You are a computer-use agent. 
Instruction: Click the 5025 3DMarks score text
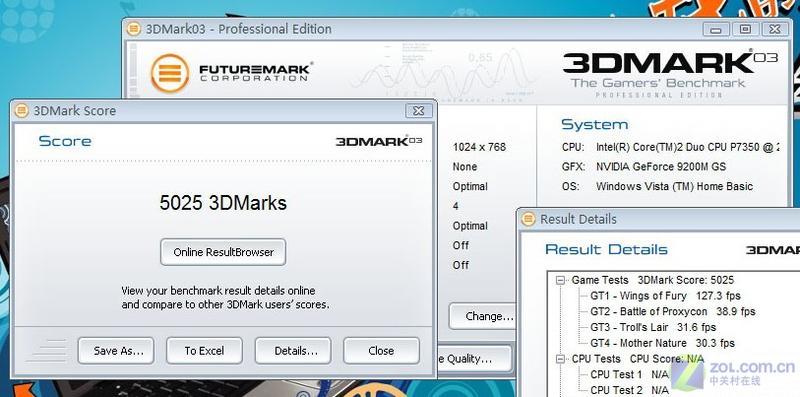(x=223, y=203)
